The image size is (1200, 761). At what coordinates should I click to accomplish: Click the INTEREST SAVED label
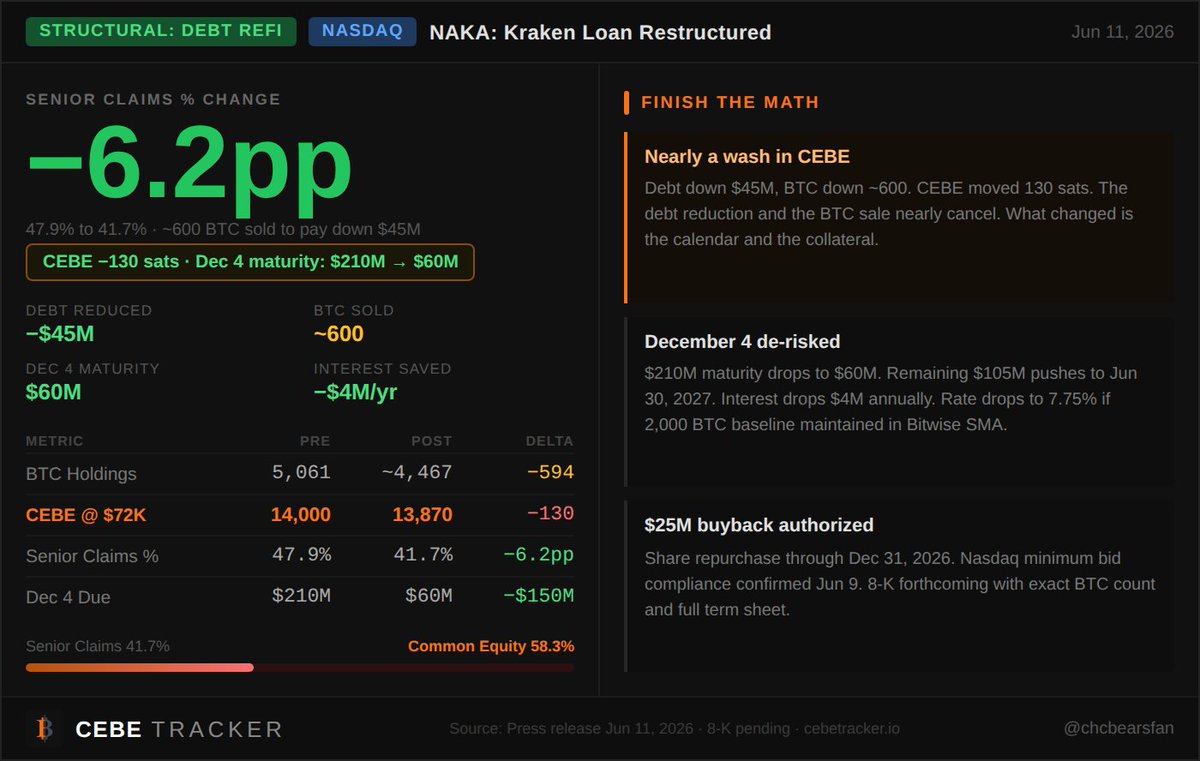pyautogui.click(x=383, y=369)
